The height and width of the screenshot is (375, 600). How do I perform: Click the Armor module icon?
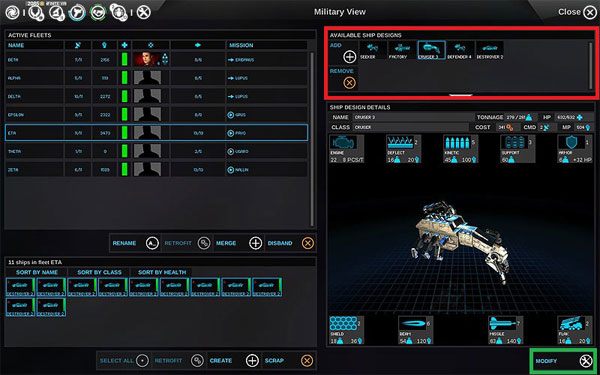pos(571,143)
